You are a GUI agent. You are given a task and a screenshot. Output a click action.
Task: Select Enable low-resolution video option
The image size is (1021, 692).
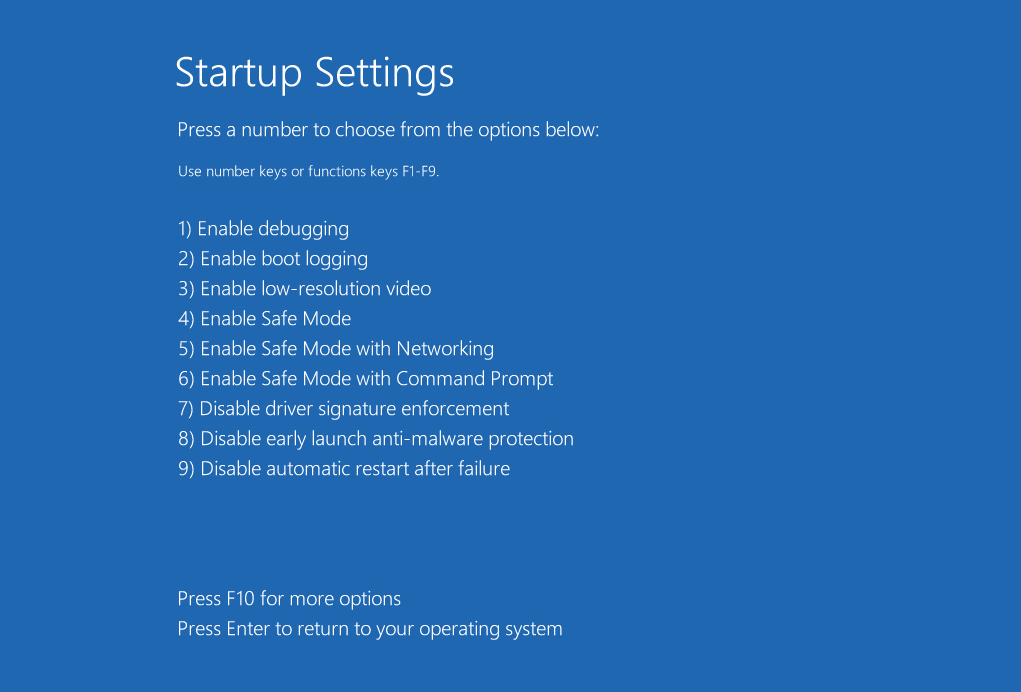coord(304,288)
